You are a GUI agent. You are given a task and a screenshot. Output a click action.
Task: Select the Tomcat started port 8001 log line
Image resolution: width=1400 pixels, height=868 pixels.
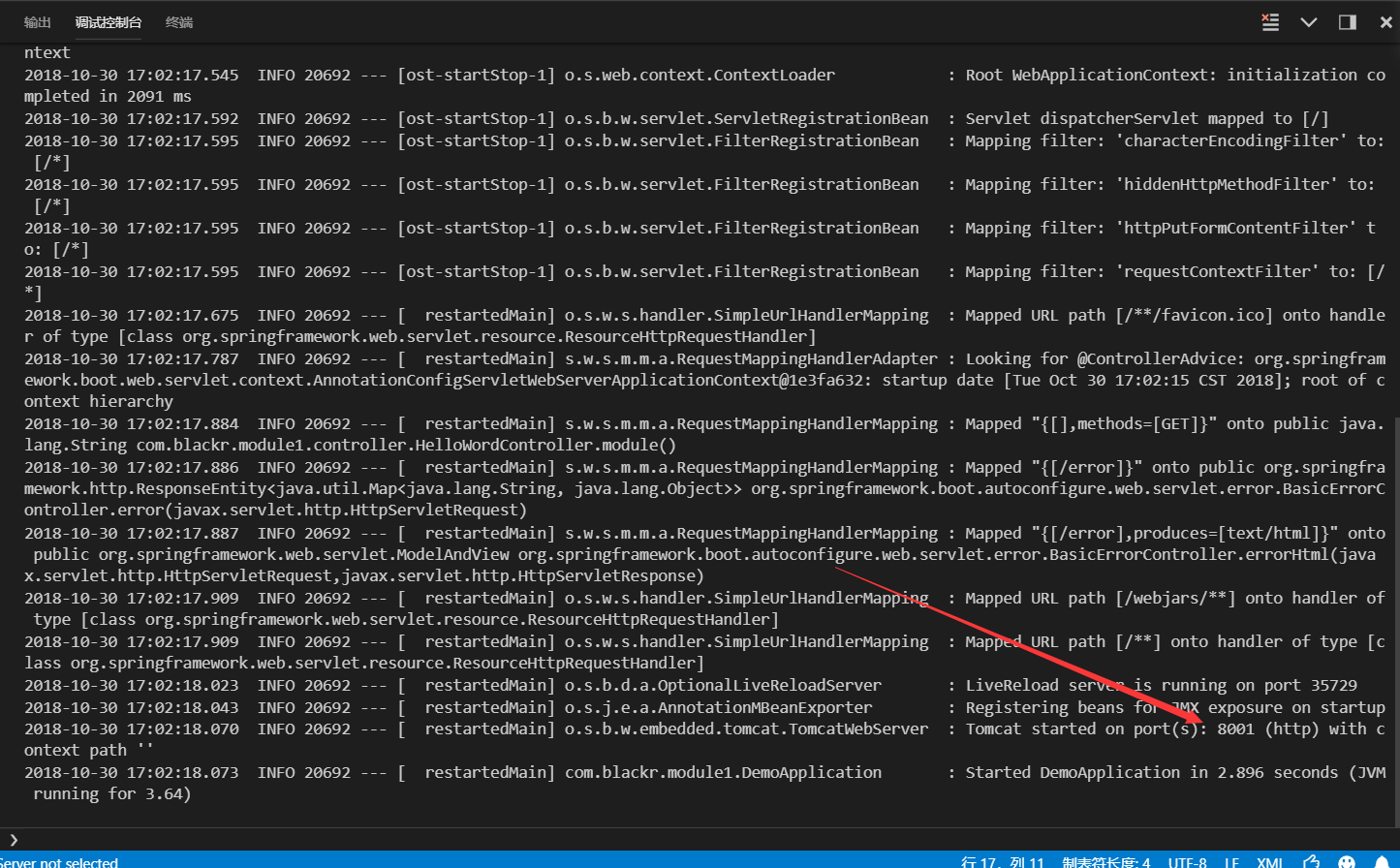(678, 728)
